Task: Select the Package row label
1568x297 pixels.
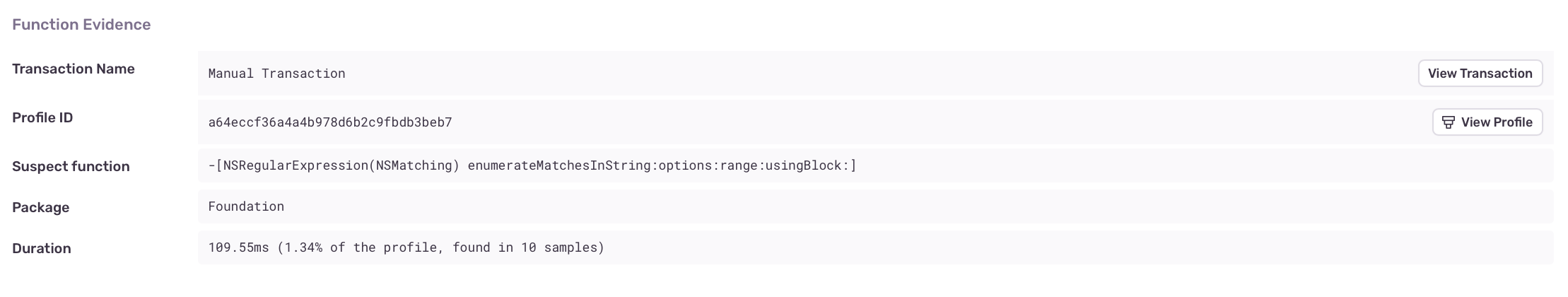Action: coord(40,207)
